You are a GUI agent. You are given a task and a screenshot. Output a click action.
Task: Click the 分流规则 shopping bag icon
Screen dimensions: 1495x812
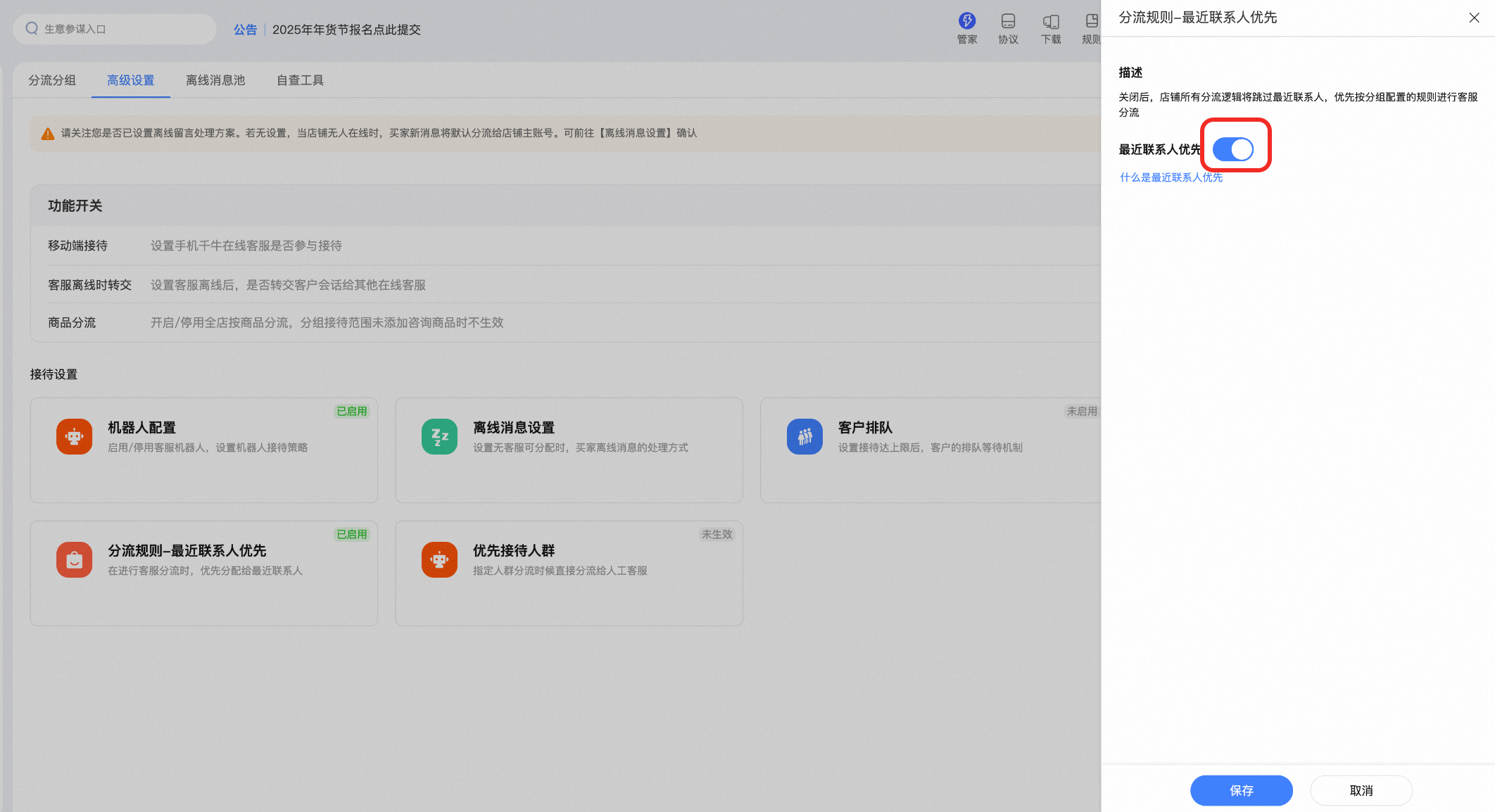74,559
